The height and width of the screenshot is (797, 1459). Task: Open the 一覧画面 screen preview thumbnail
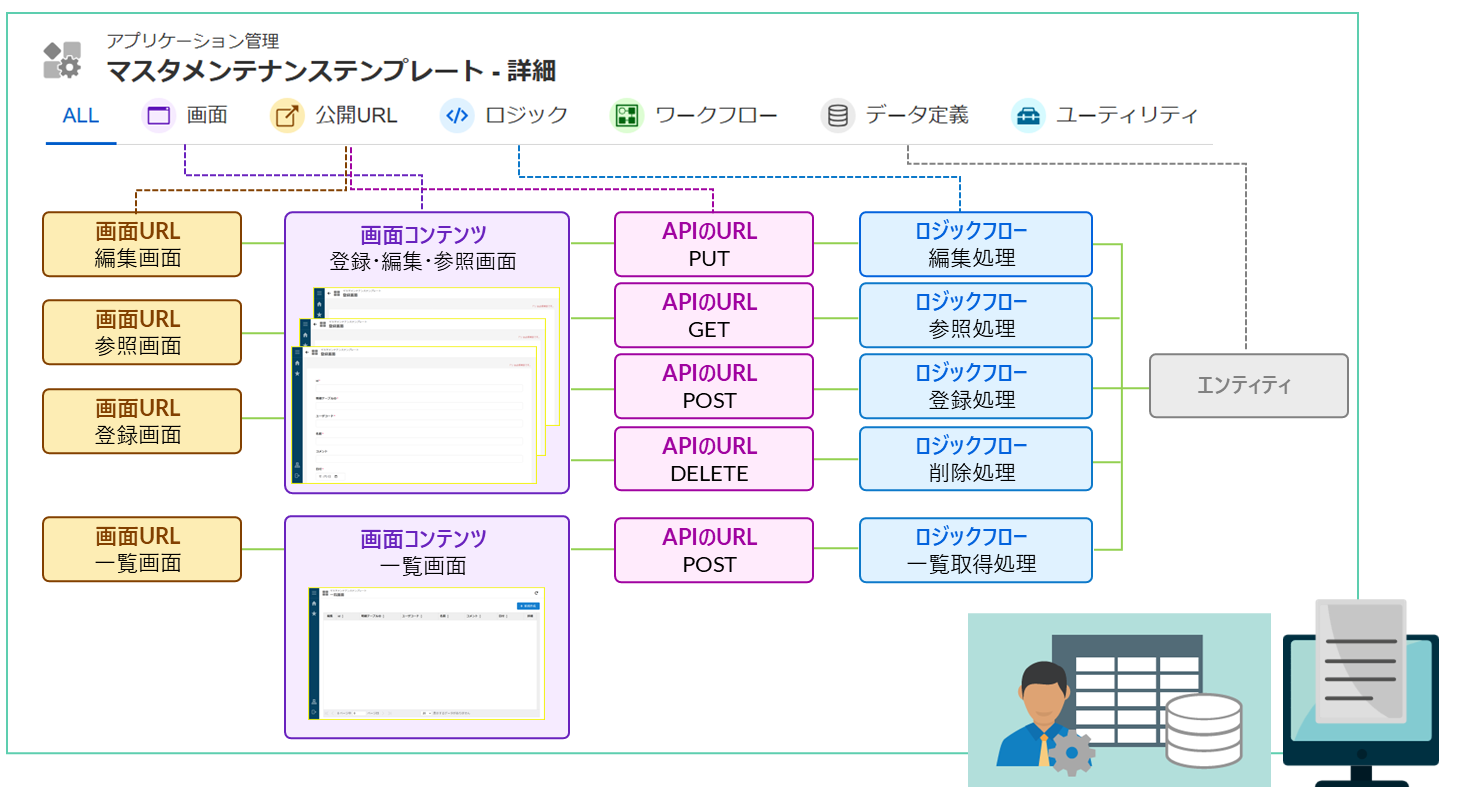(x=426, y=653)
